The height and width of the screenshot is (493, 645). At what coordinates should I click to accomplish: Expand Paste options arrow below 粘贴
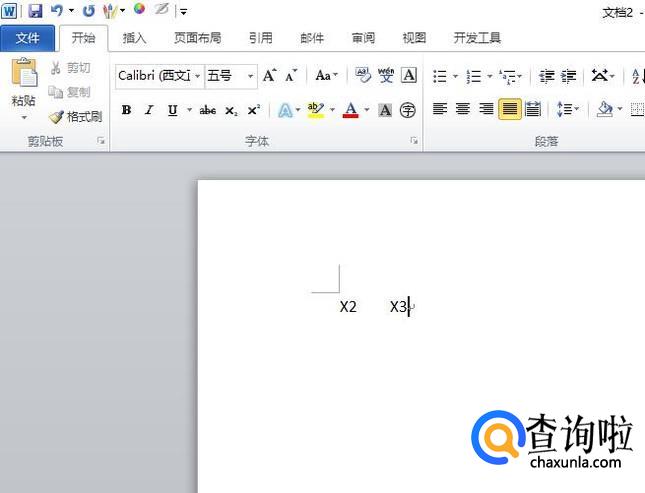tap(24, 118)
